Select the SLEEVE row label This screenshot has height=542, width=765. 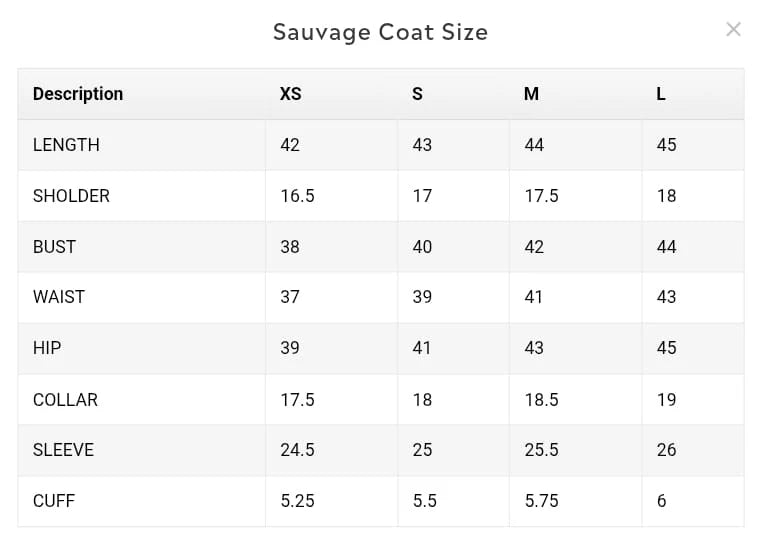coord(63,450)
